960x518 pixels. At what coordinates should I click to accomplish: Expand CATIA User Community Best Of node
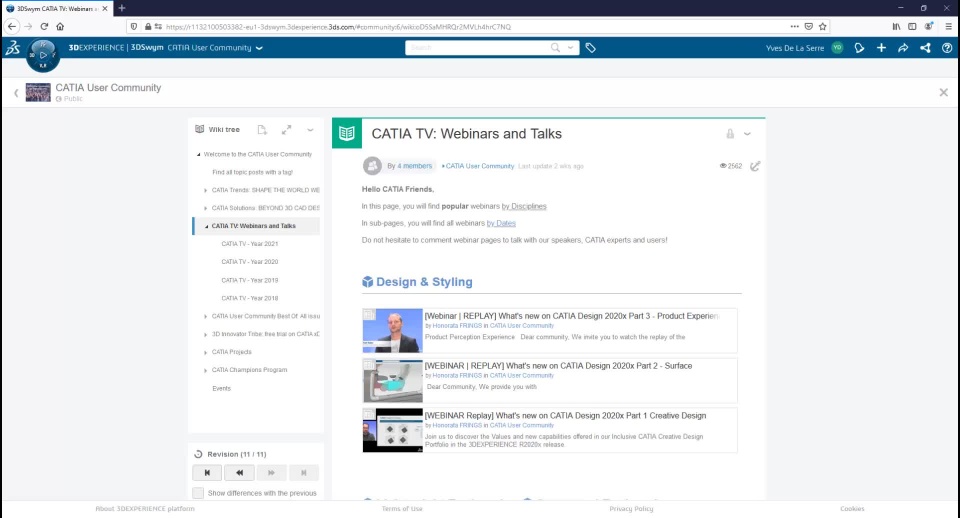point(206,317)
